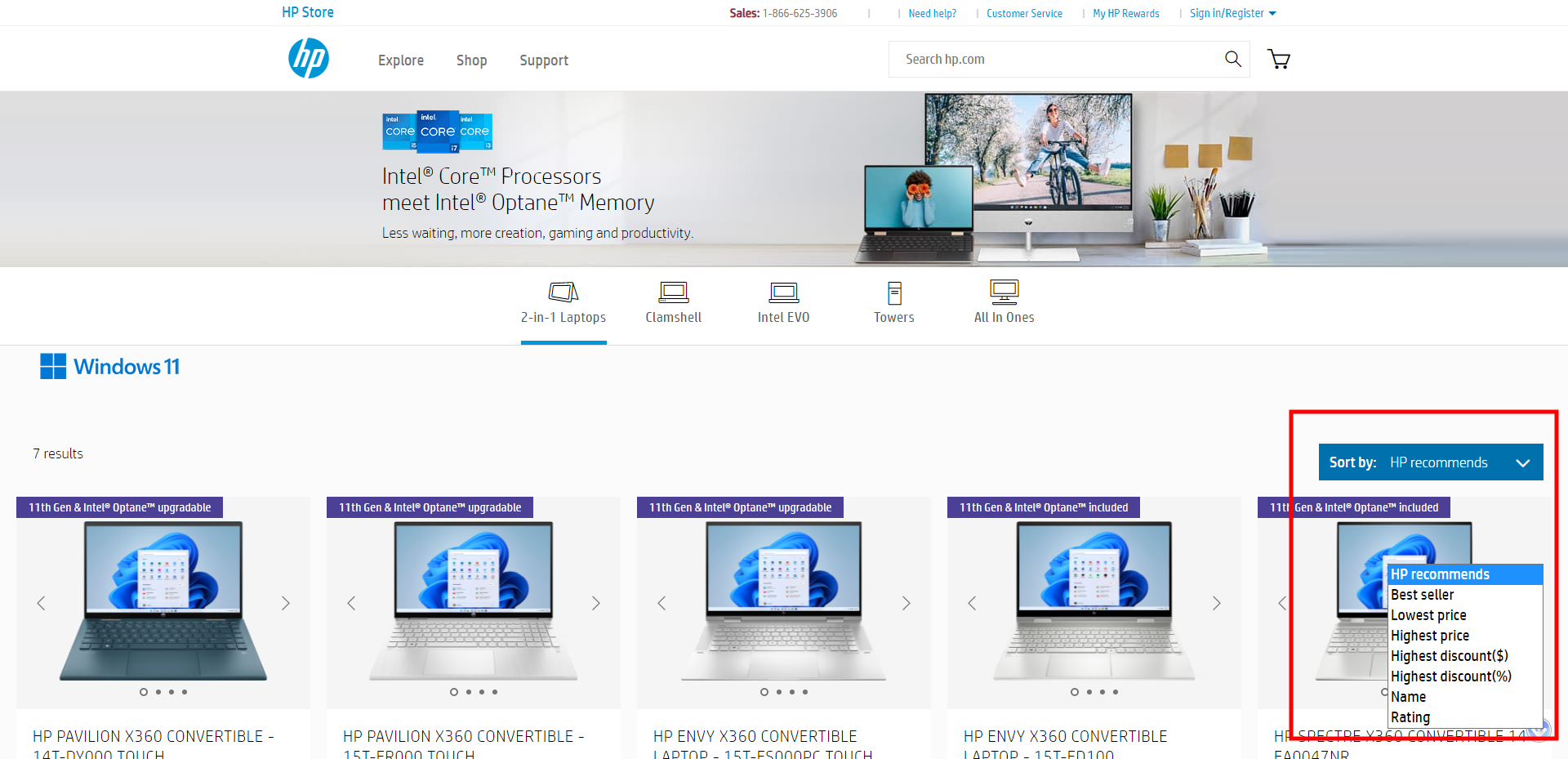Image resolution: width=1568 pixels, height=759 pixels.
Task: Select last image dot under Pavilion 14T-DY000
Action: pos(185,692)
